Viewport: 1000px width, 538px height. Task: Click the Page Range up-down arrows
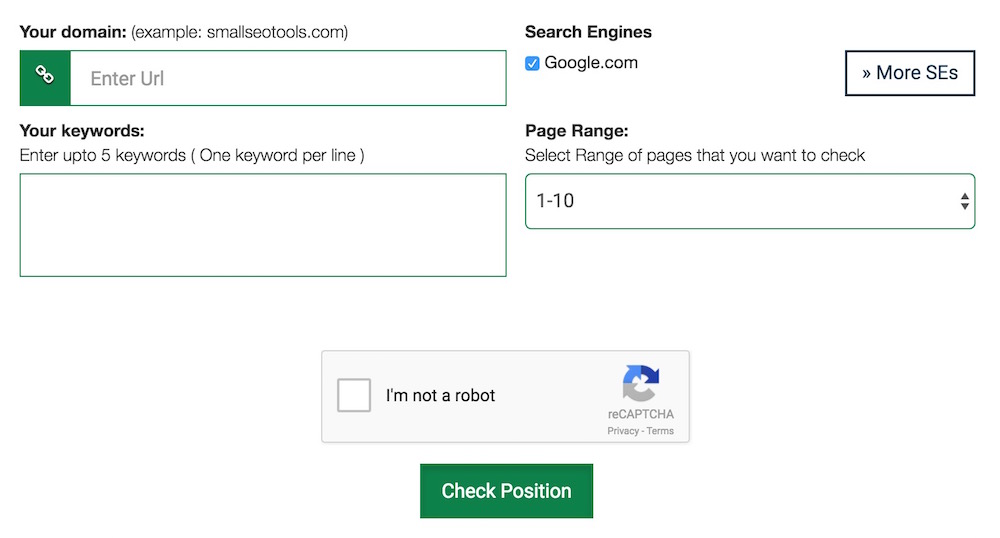[964, 201]
